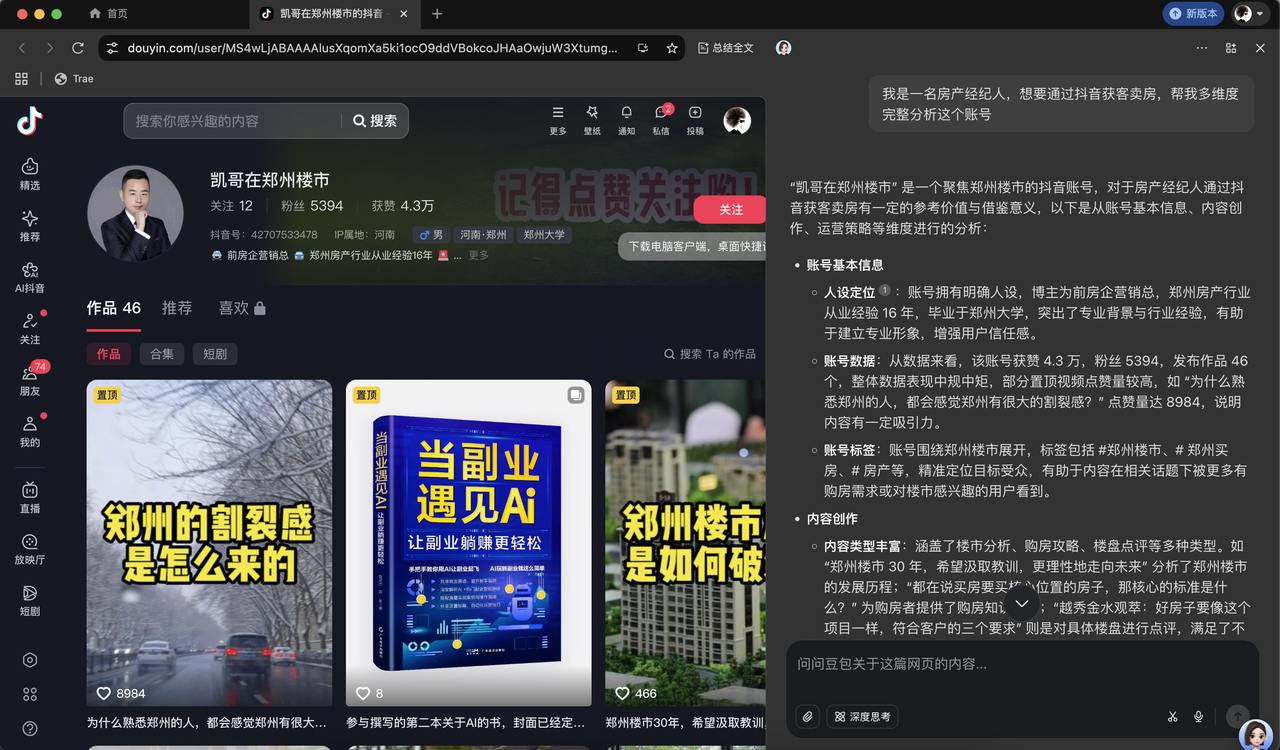Image resolution: width=1280 pixels, height=750 pixels.
Task: Collapse the chat panel with the down chevron
Action: pos(1021,601)
